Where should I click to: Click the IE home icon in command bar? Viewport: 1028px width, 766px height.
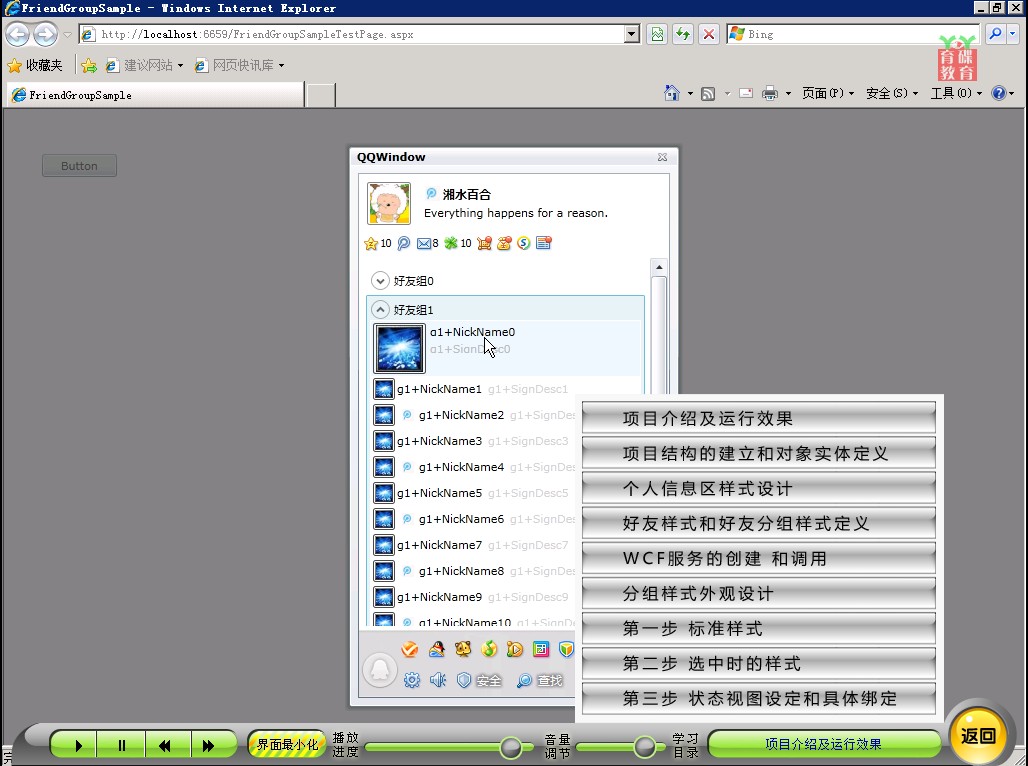tap(672, 93)
